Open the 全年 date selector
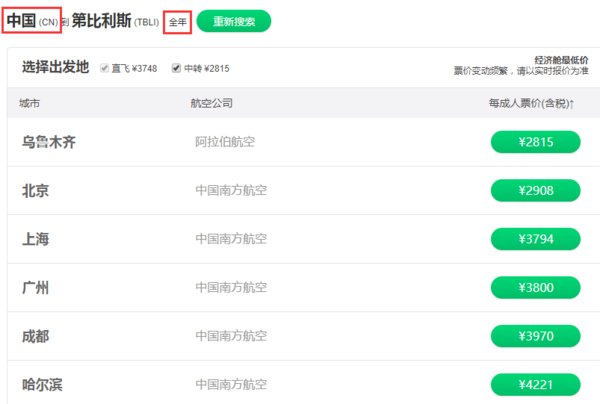Viewport: 600px width, 404px height. click(178, 21)
